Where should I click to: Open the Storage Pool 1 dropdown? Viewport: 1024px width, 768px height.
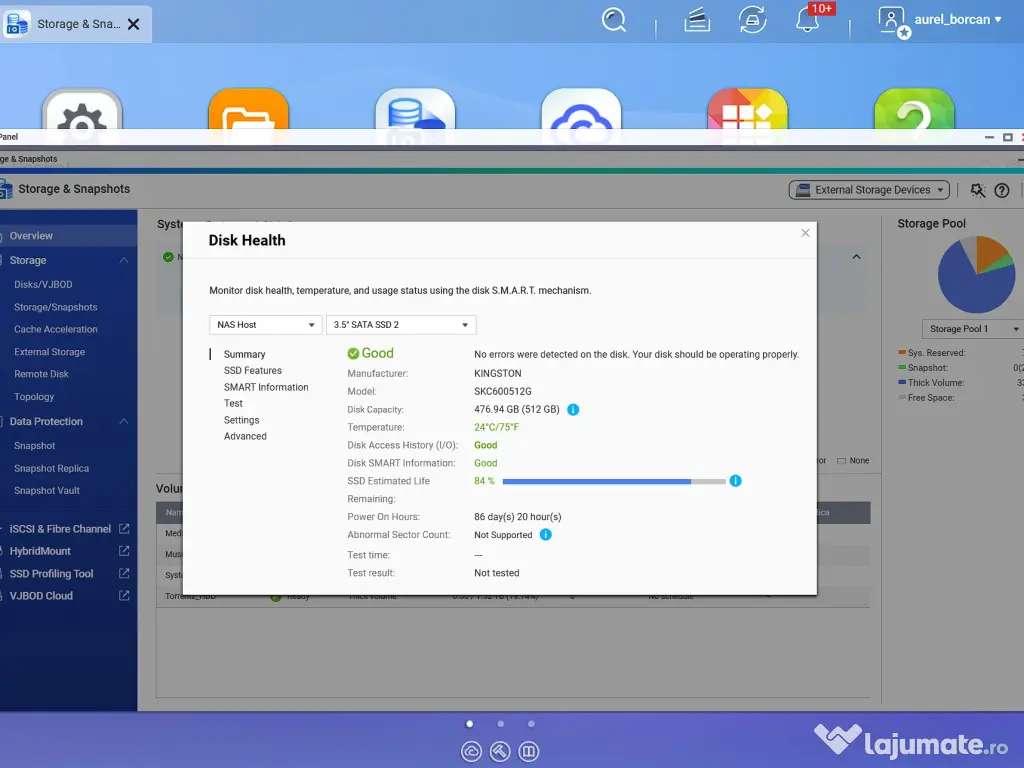click(x=971, y=329)
